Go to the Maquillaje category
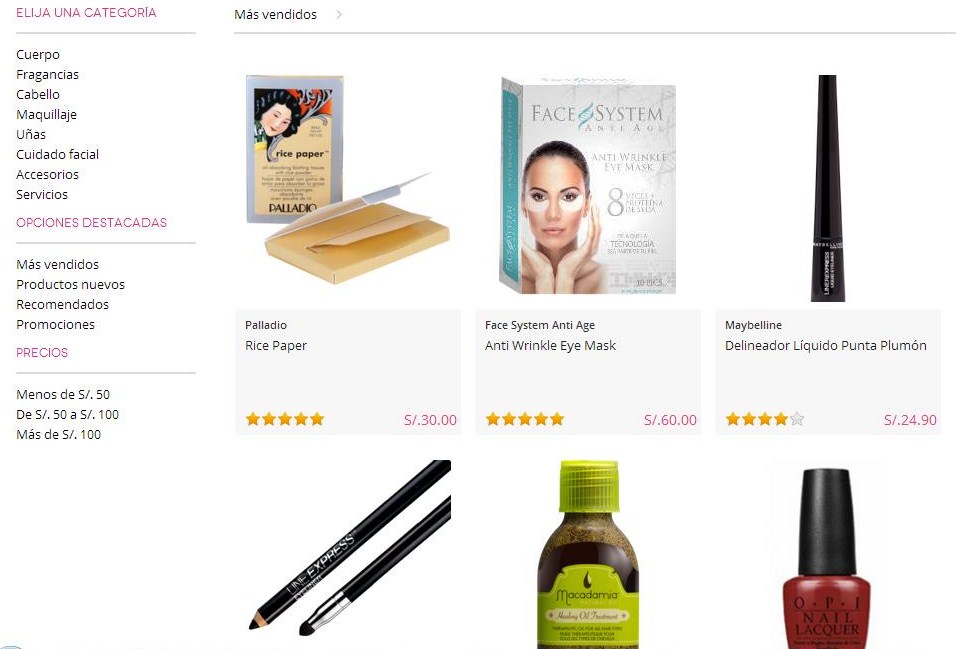The width and height of the screenshot is (957, 649). (x=46, y=114)
